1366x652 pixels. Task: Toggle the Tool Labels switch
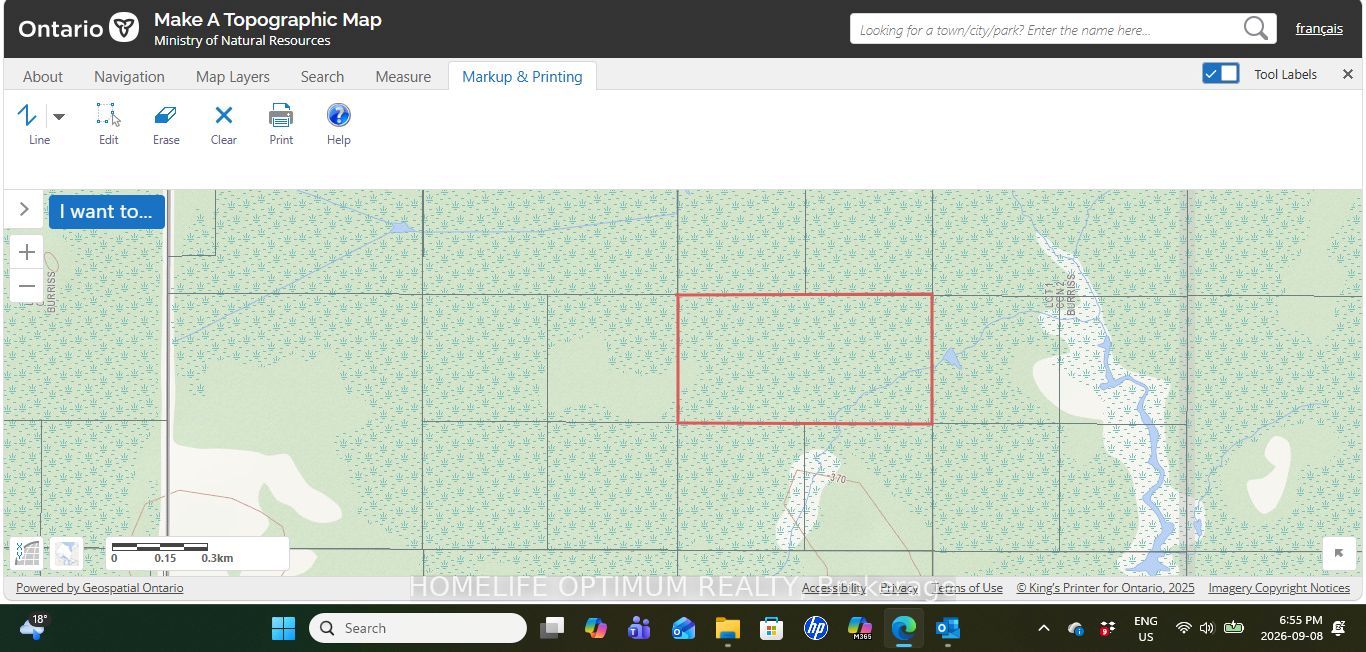point(1220,73)
